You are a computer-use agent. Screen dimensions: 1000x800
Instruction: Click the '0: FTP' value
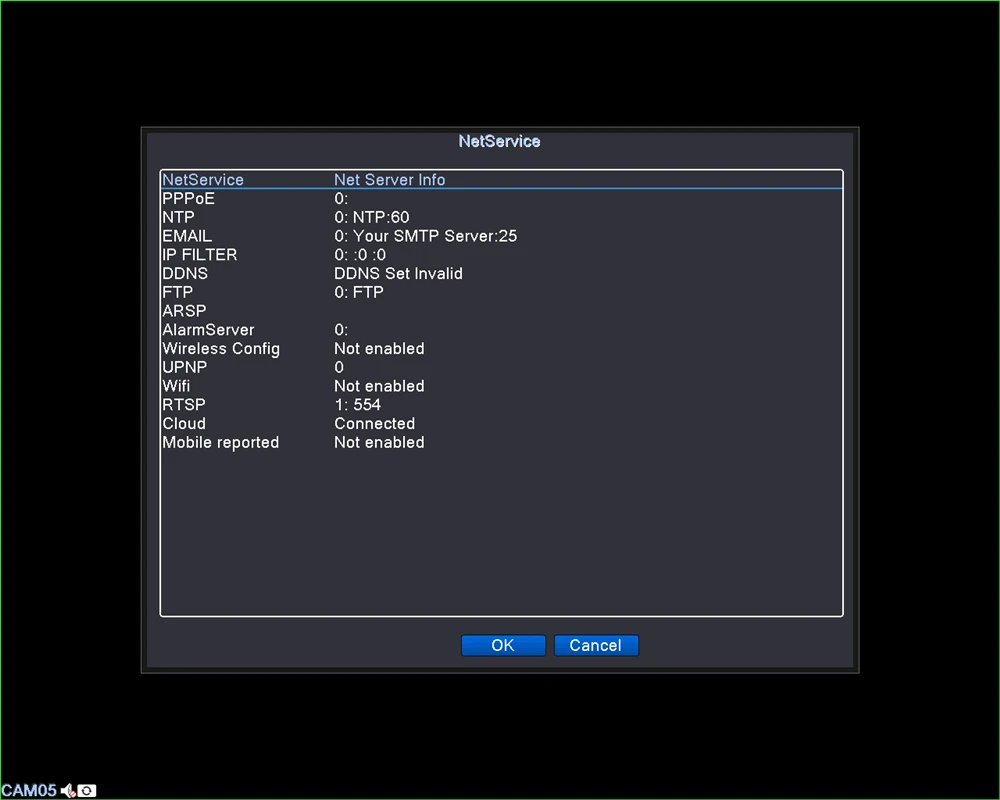click(x=359, y=292)
